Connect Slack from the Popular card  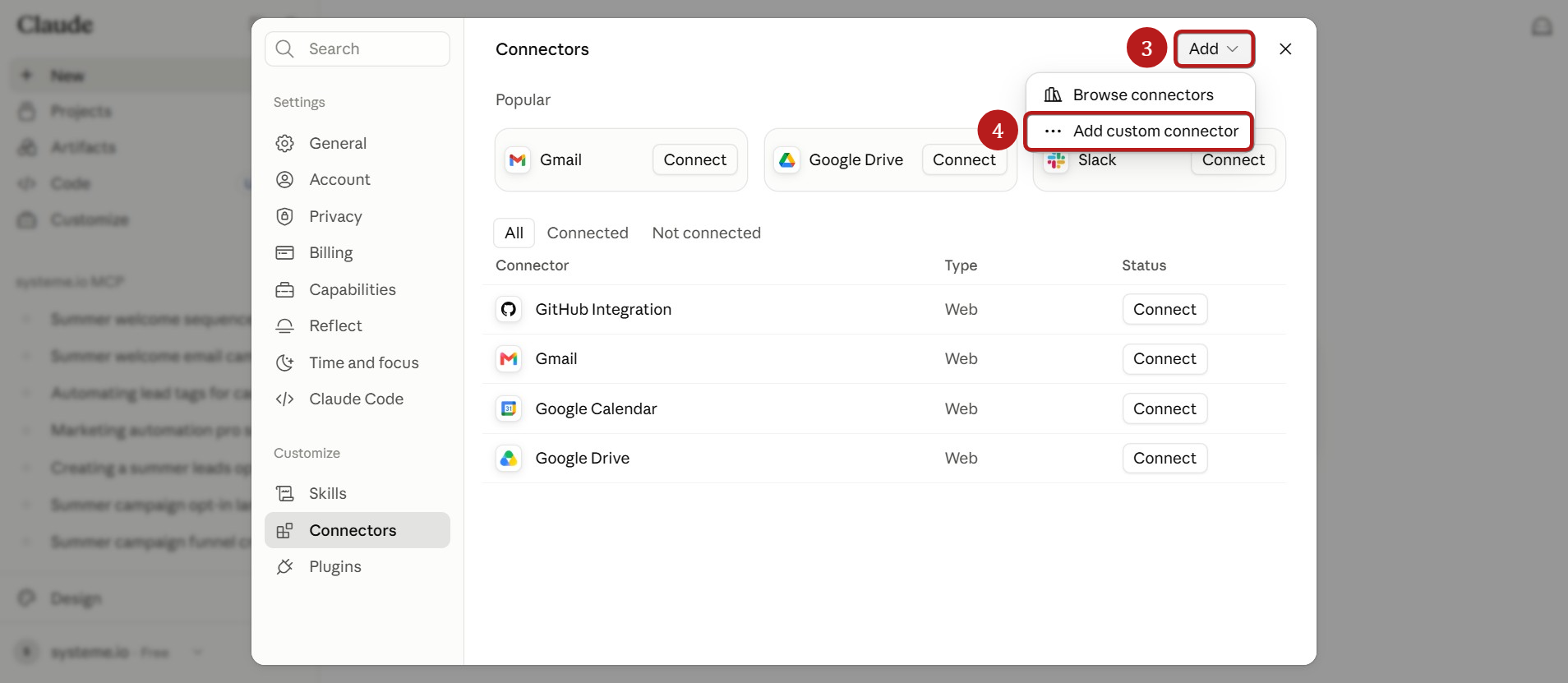click(x=1234, y=161)
